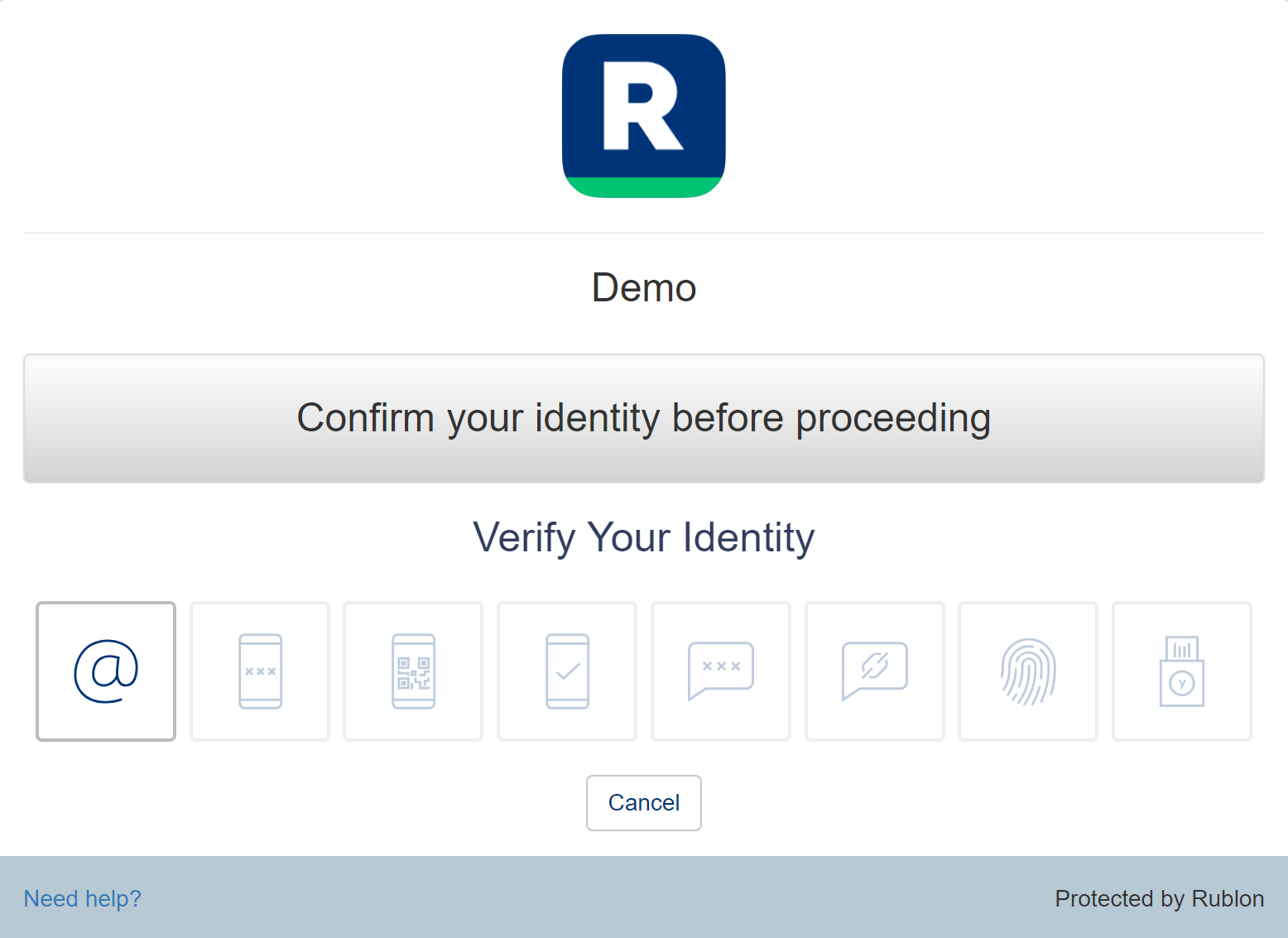This screenshot has height=938, width=1288.
Task: Click the Protected by Rublon text
Action: click(1159, 898)
